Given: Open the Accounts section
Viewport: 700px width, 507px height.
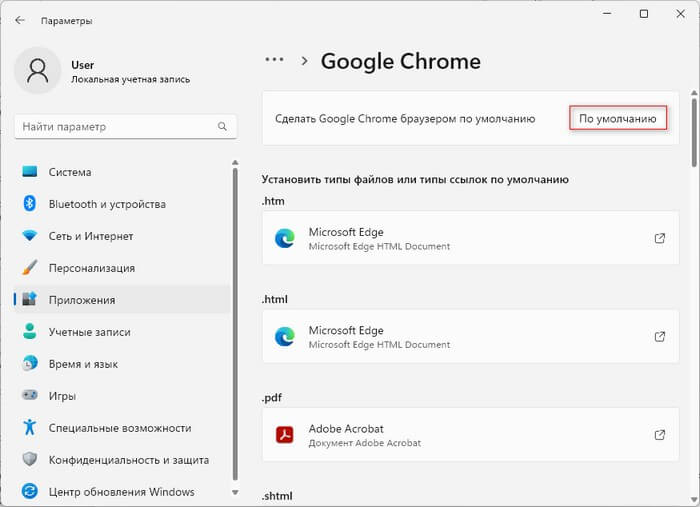Looking at the screenshot, I should click(89, 332).
